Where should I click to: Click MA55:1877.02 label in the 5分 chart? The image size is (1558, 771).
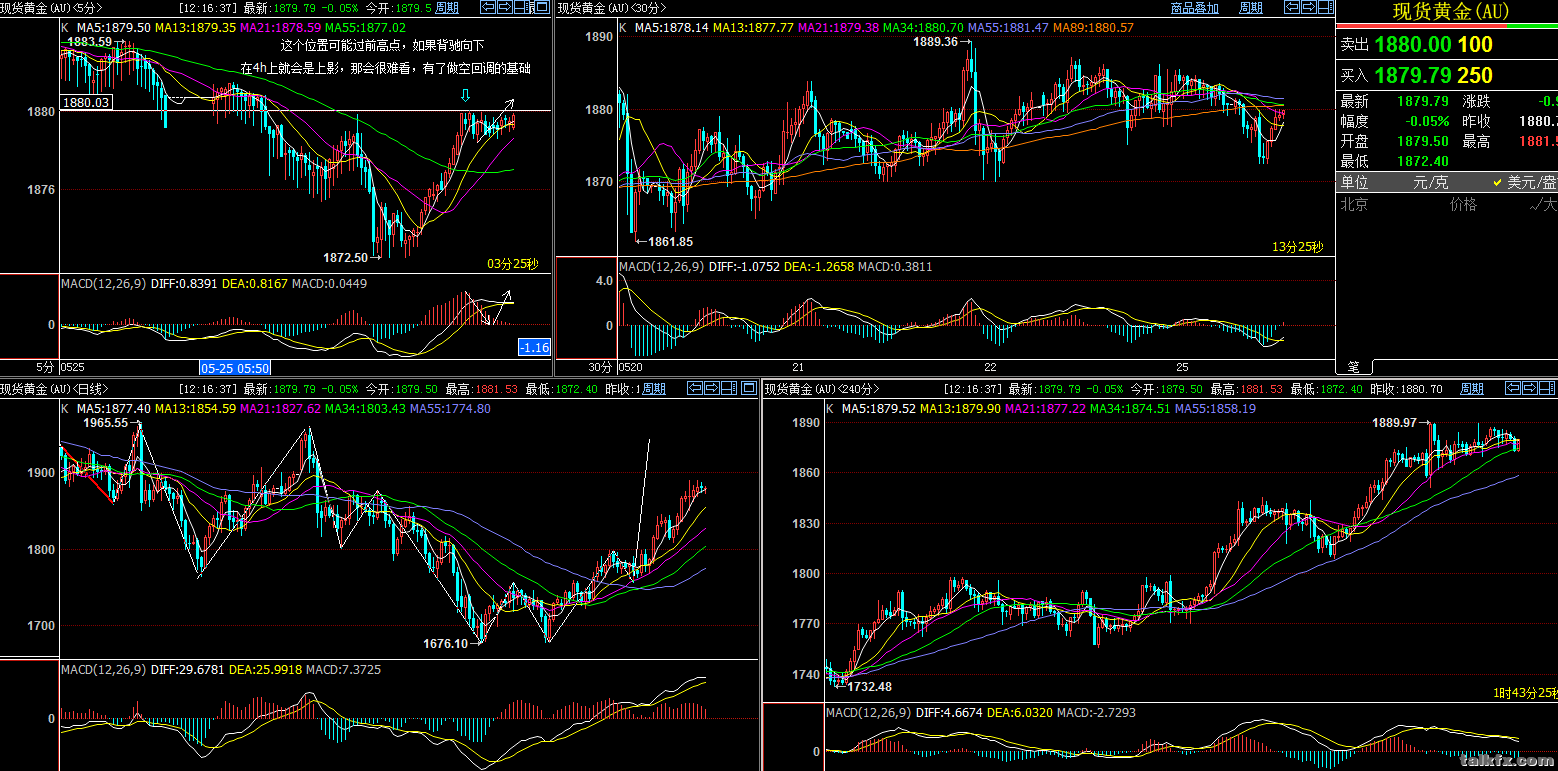coord(365,28)
